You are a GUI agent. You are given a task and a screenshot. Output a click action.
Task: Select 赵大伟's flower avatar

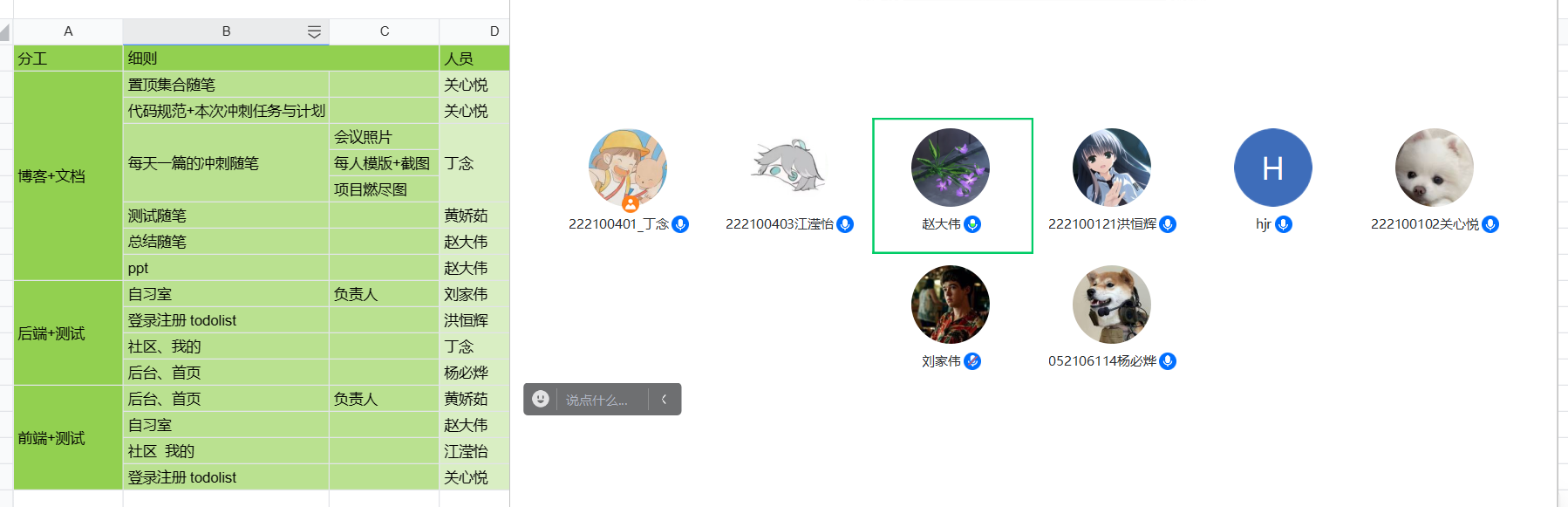point(950,168)
